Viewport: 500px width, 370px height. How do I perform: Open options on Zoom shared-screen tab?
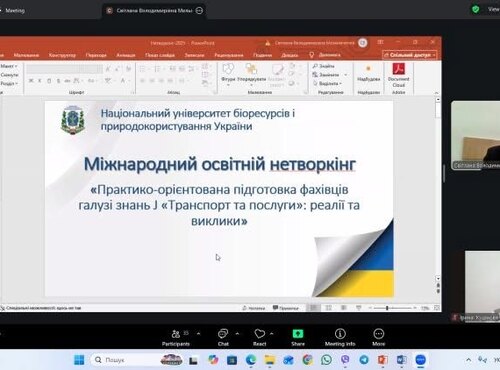[199, 10]
